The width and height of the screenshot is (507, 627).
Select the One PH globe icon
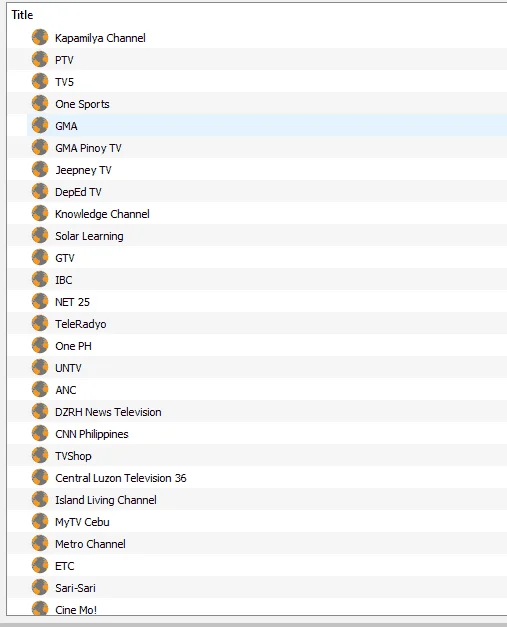point(40,345)
